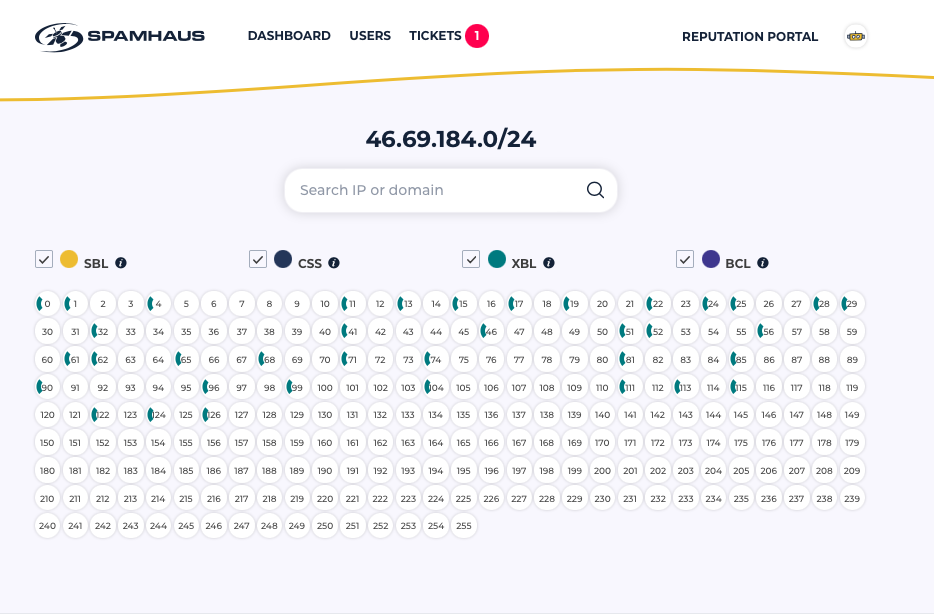Toggle the XBL checkbox
Image resolution: width=934 pixels, height=614 pixels.
click(471, 259)
